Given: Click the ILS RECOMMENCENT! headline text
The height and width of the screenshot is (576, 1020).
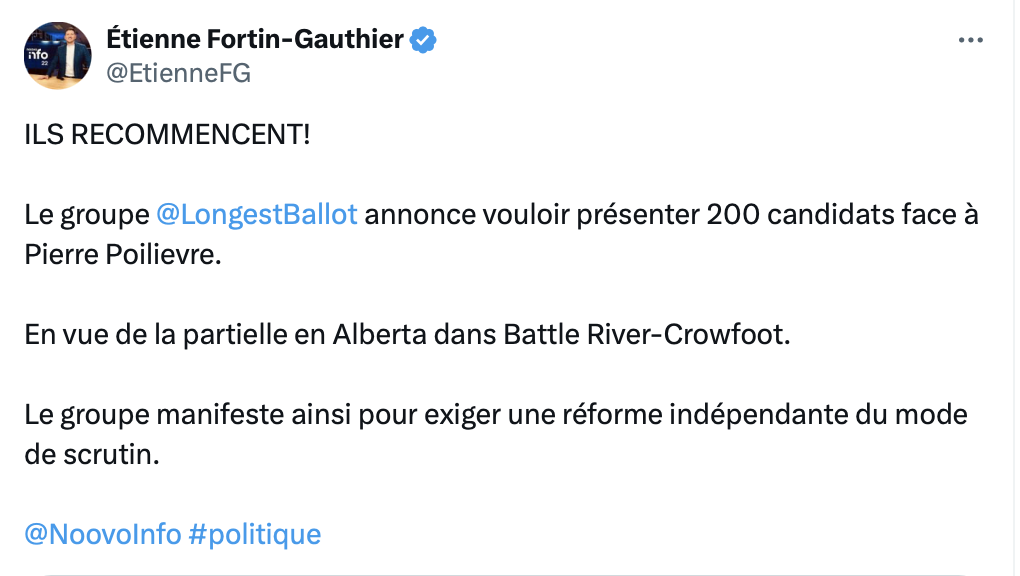Looking at the screenshot, I should [x=167, y=135].
